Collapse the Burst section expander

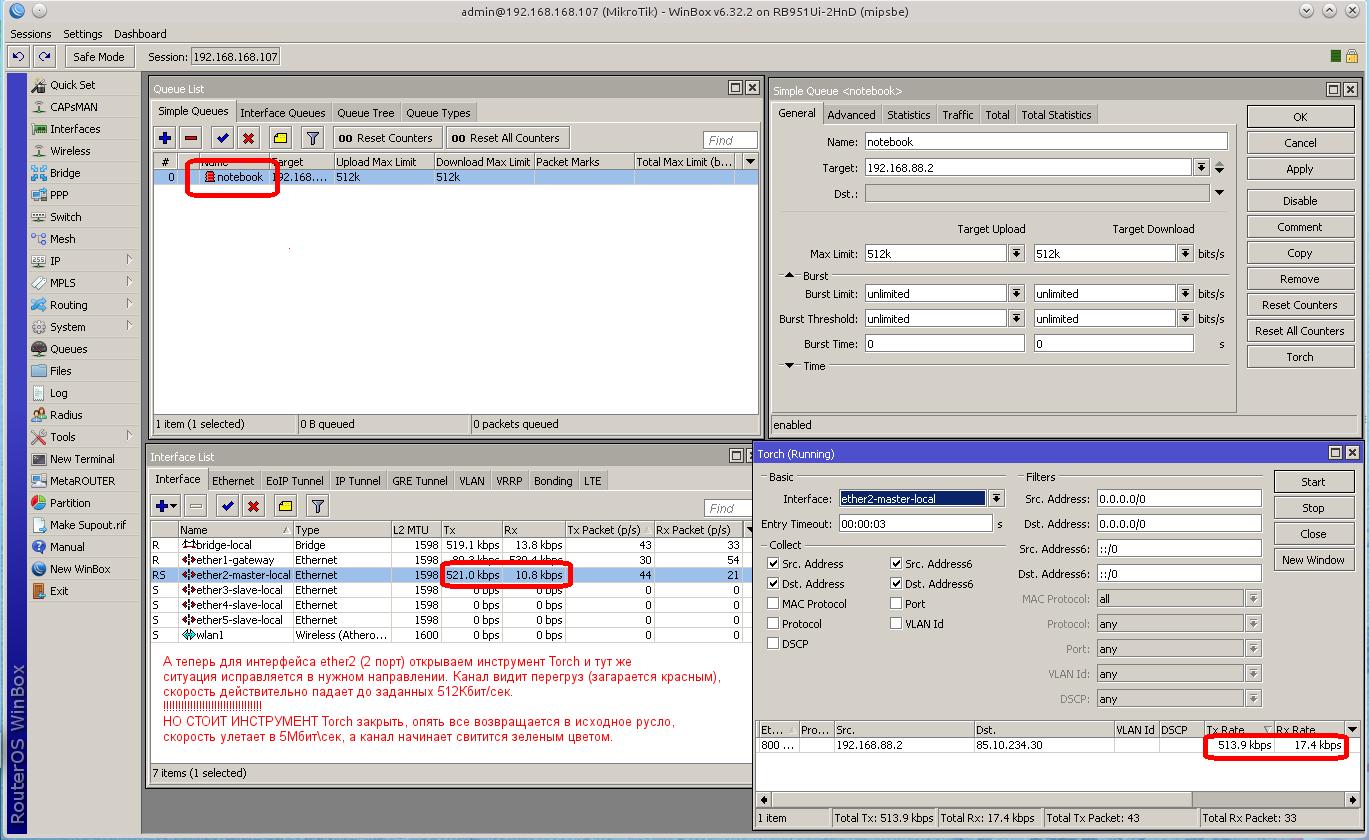tap(789, 276)
